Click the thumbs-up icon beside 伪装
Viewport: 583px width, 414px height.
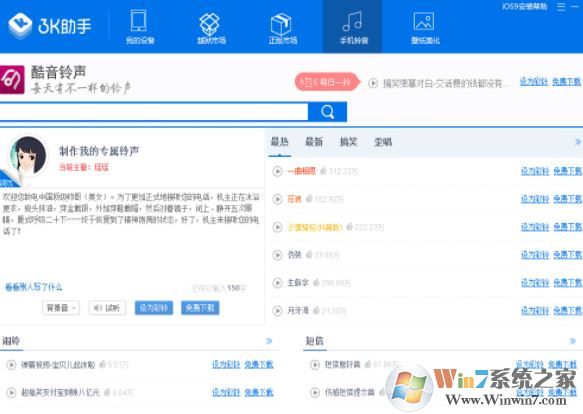(309, 254)
